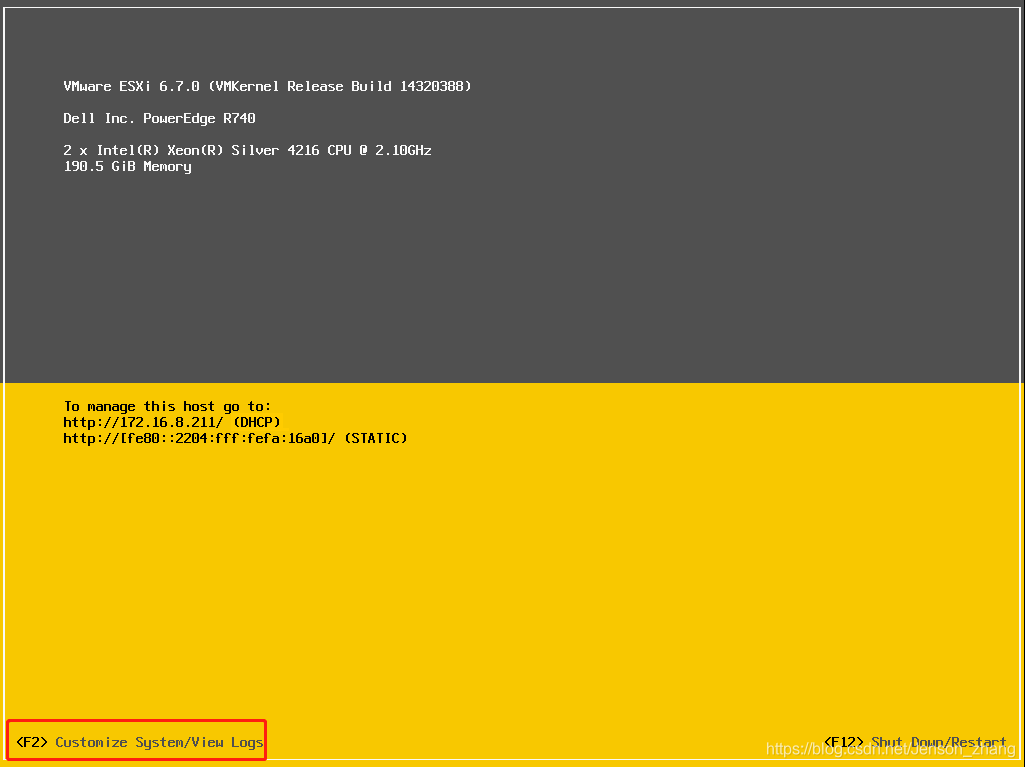Click the VMware ESXi 6.7.0 build line

coord(267,86)
